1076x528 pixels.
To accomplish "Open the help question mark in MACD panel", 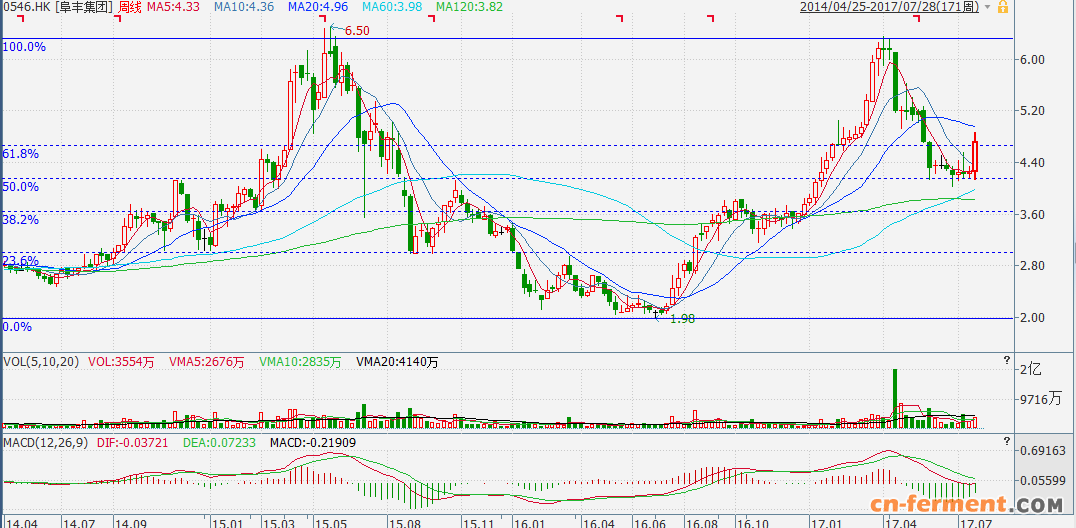I will 1006,439.
